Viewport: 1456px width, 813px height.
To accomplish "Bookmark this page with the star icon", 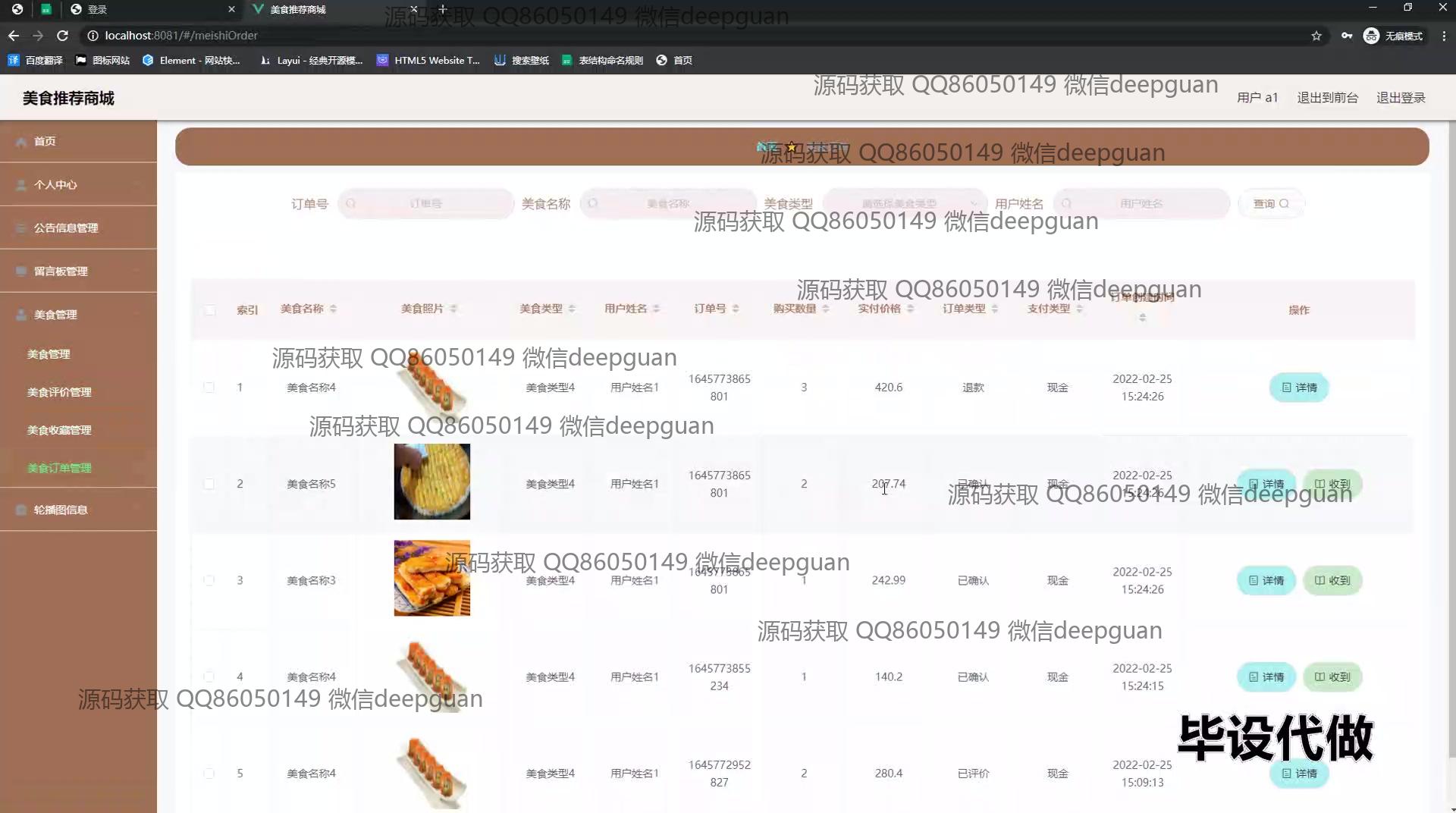I will point(1316,36).
